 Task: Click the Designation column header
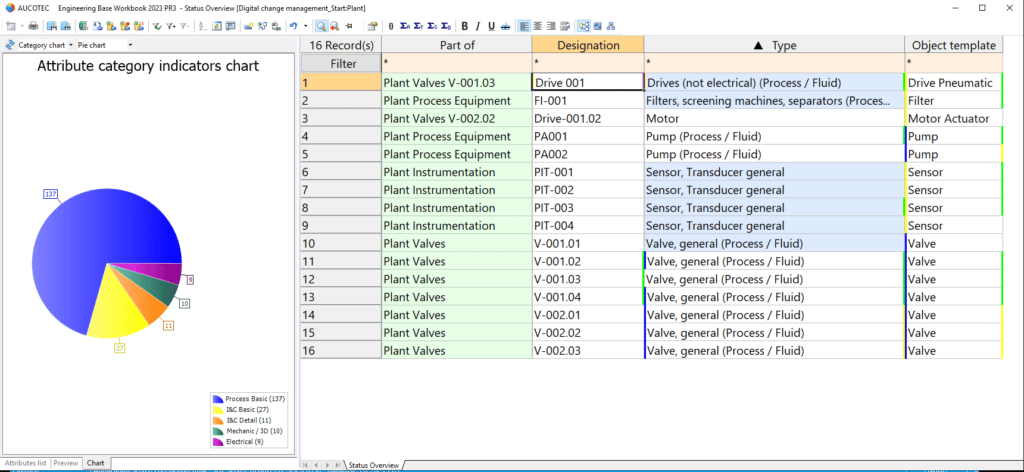tap(587, 45)
